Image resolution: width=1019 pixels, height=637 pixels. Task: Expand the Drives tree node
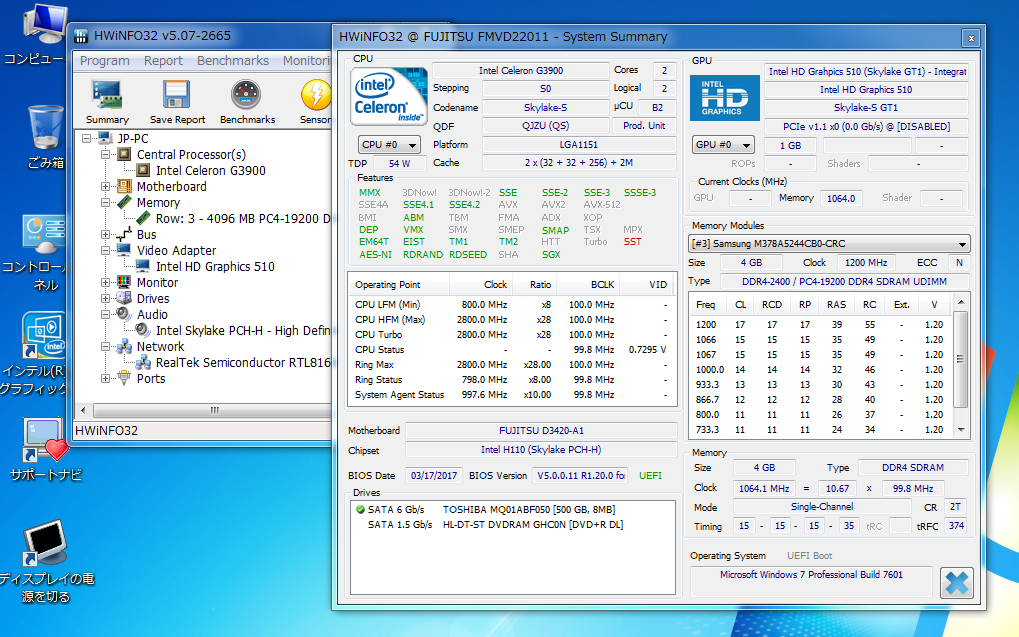pyautogui.click(x=106, y=299)
